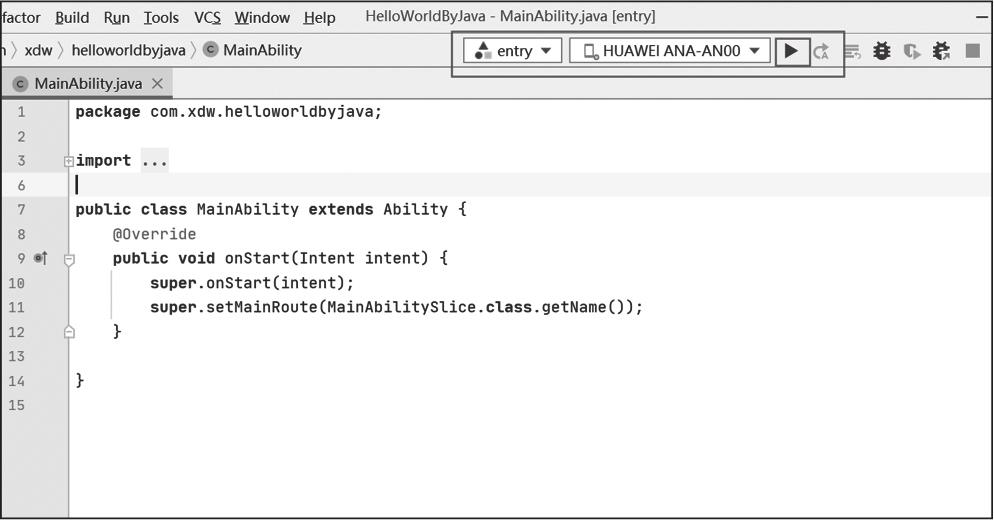
Task: Run the app with the play button
Action: [792, 51]
